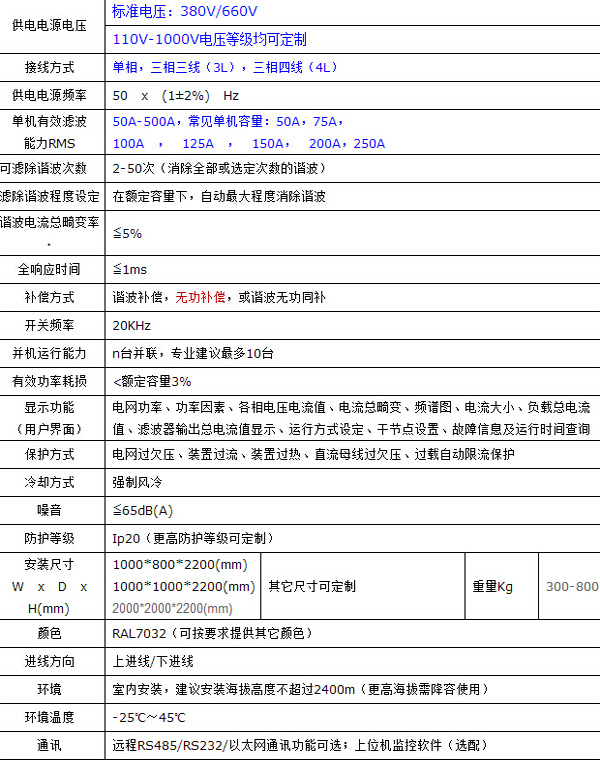
Task: Click the '环境温度' label
Action: click(49, 717)
